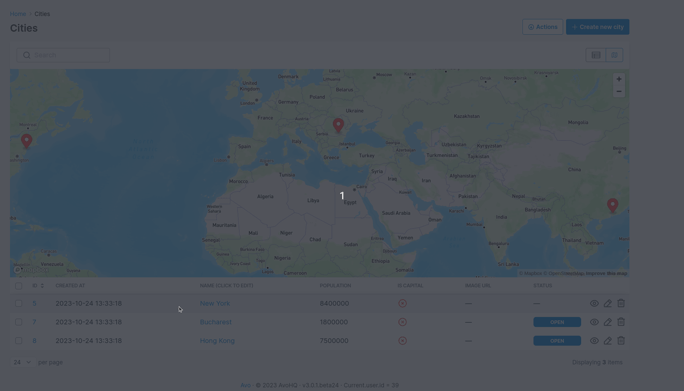Zoom in on the map
The height and width of the screenshot is (391, 684).
(x=619, y=79)
